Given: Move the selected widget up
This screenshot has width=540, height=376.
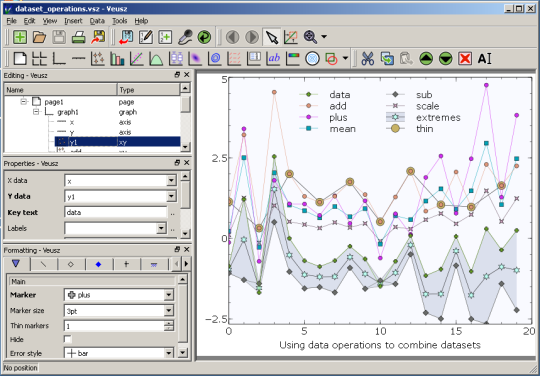Looking at the screenshot, I should pyautogui.click(x=426, y=59).
